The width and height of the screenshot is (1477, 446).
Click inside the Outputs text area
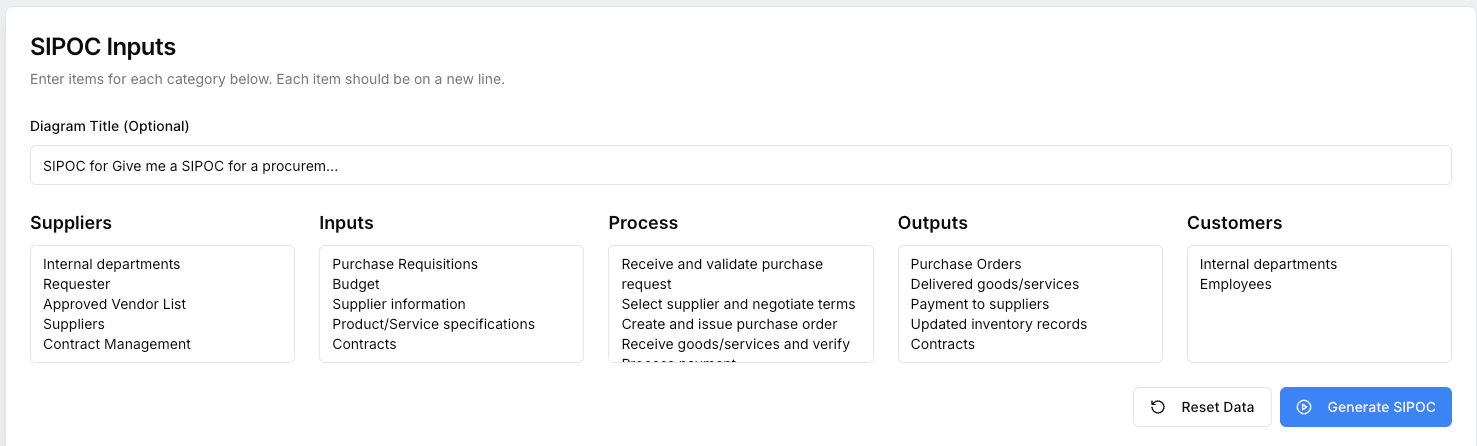(x=1030, y=304)
